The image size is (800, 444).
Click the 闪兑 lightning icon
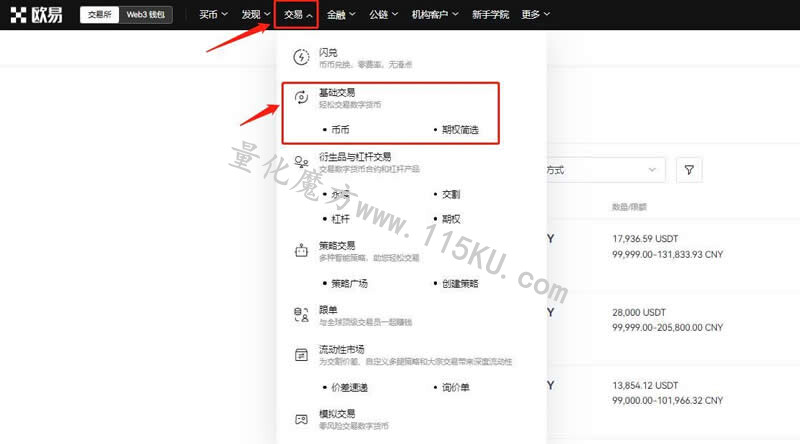click(x=301, y=57)
